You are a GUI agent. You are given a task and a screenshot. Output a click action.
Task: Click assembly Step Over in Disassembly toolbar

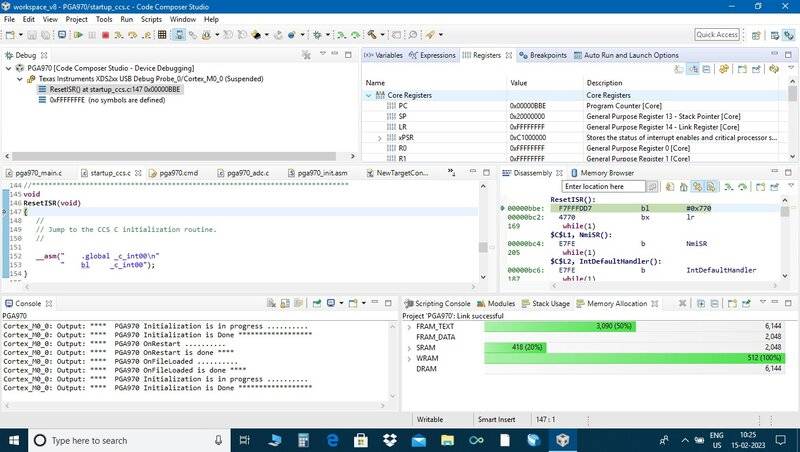click(x=743, y=187)
